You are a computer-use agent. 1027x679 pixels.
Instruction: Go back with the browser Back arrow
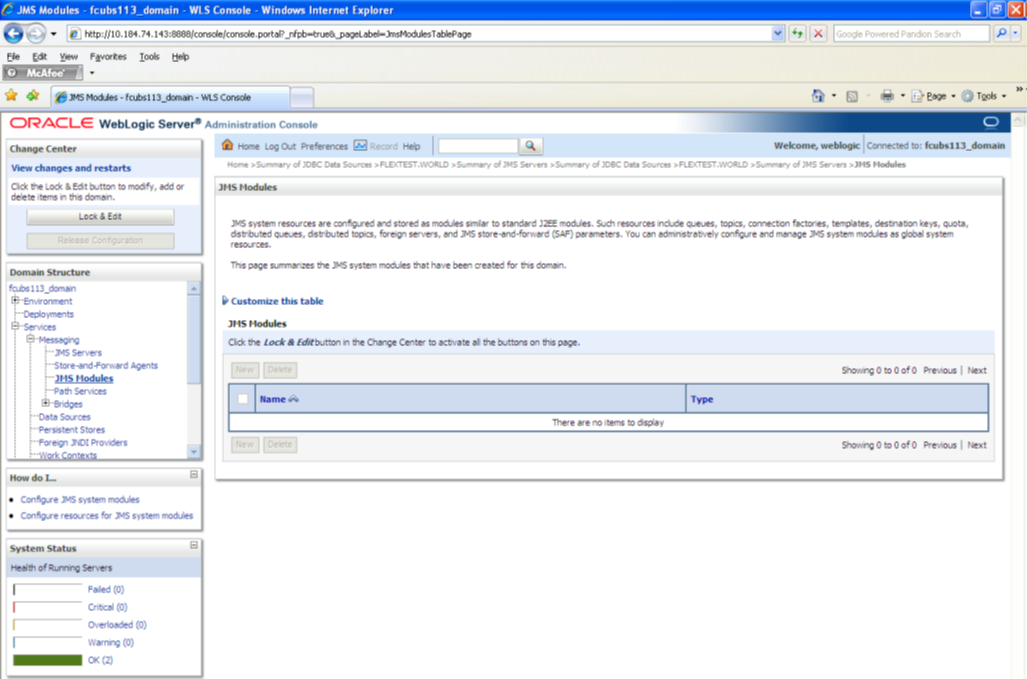click(13, 33)
